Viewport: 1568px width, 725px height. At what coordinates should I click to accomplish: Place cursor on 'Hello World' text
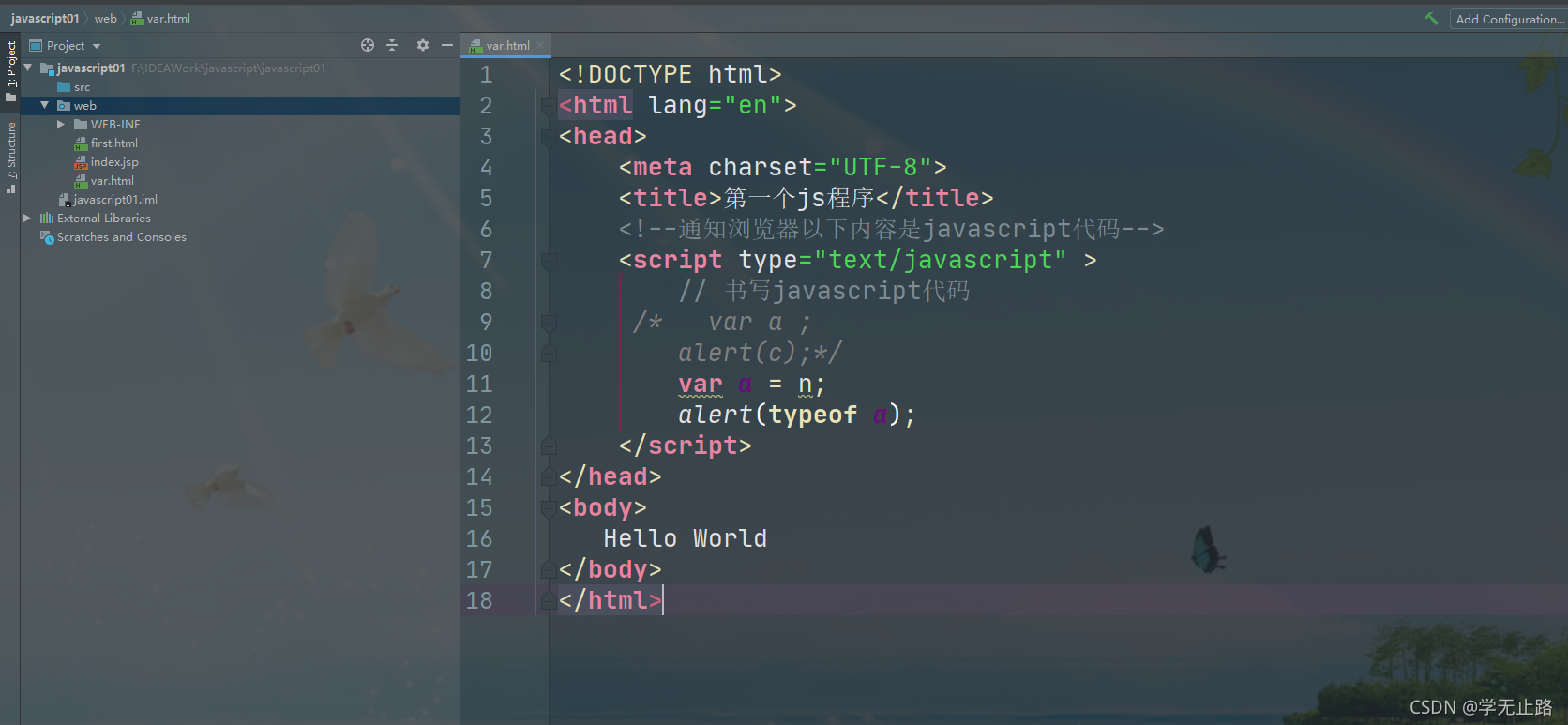(686, 538)
